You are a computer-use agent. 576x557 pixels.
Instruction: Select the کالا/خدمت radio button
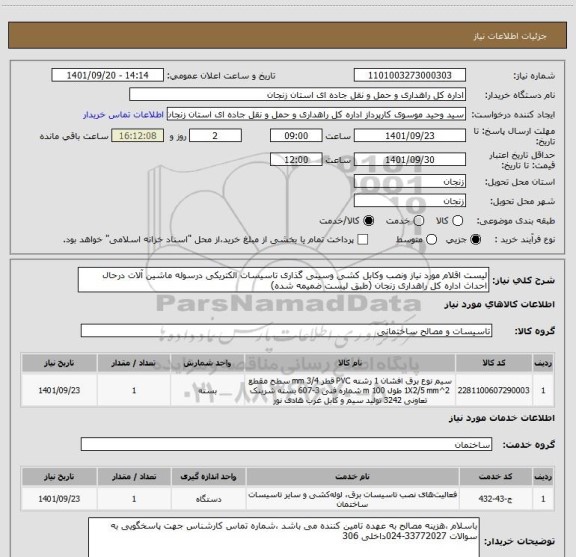point(368,220)
